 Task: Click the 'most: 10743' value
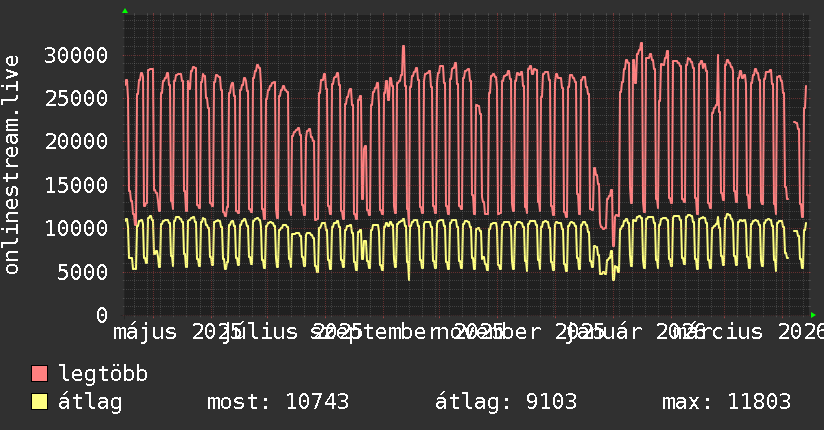click(x=278, y=402)
